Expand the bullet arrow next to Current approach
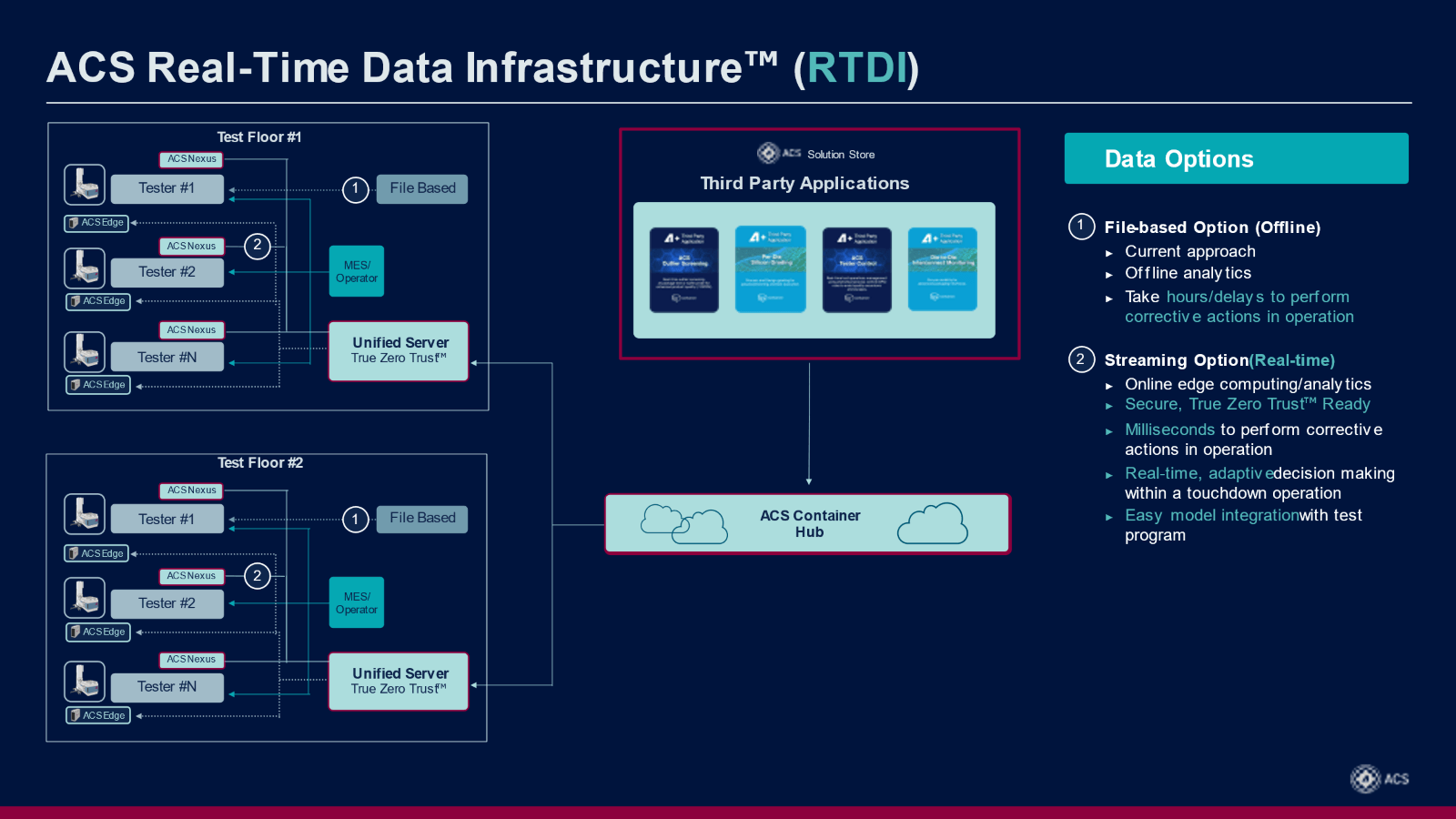 click(x=1109, y=252)
